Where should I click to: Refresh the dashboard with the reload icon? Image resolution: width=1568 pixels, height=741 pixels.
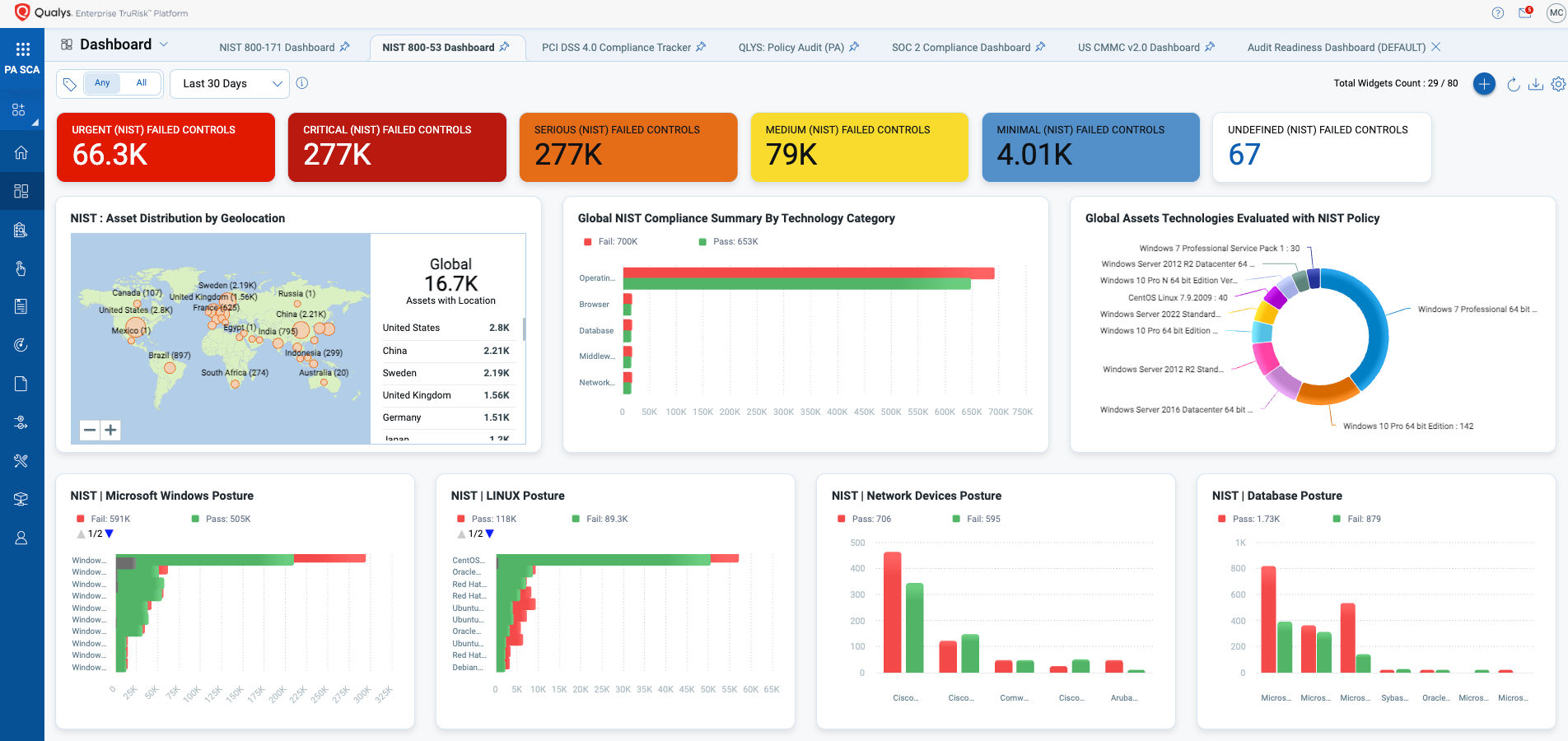tap(1513, 84)
